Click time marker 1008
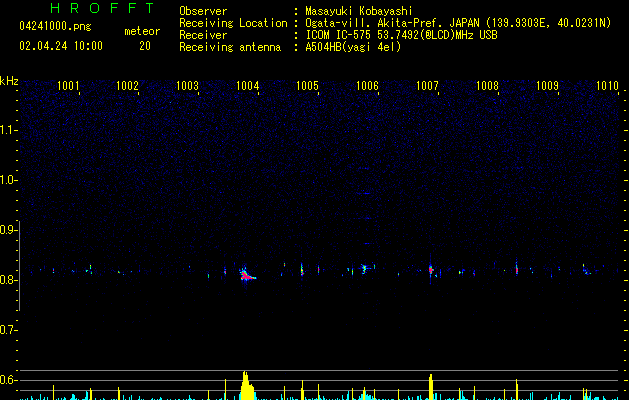This screenshot has height=400, width=629. tap(487, 86)
